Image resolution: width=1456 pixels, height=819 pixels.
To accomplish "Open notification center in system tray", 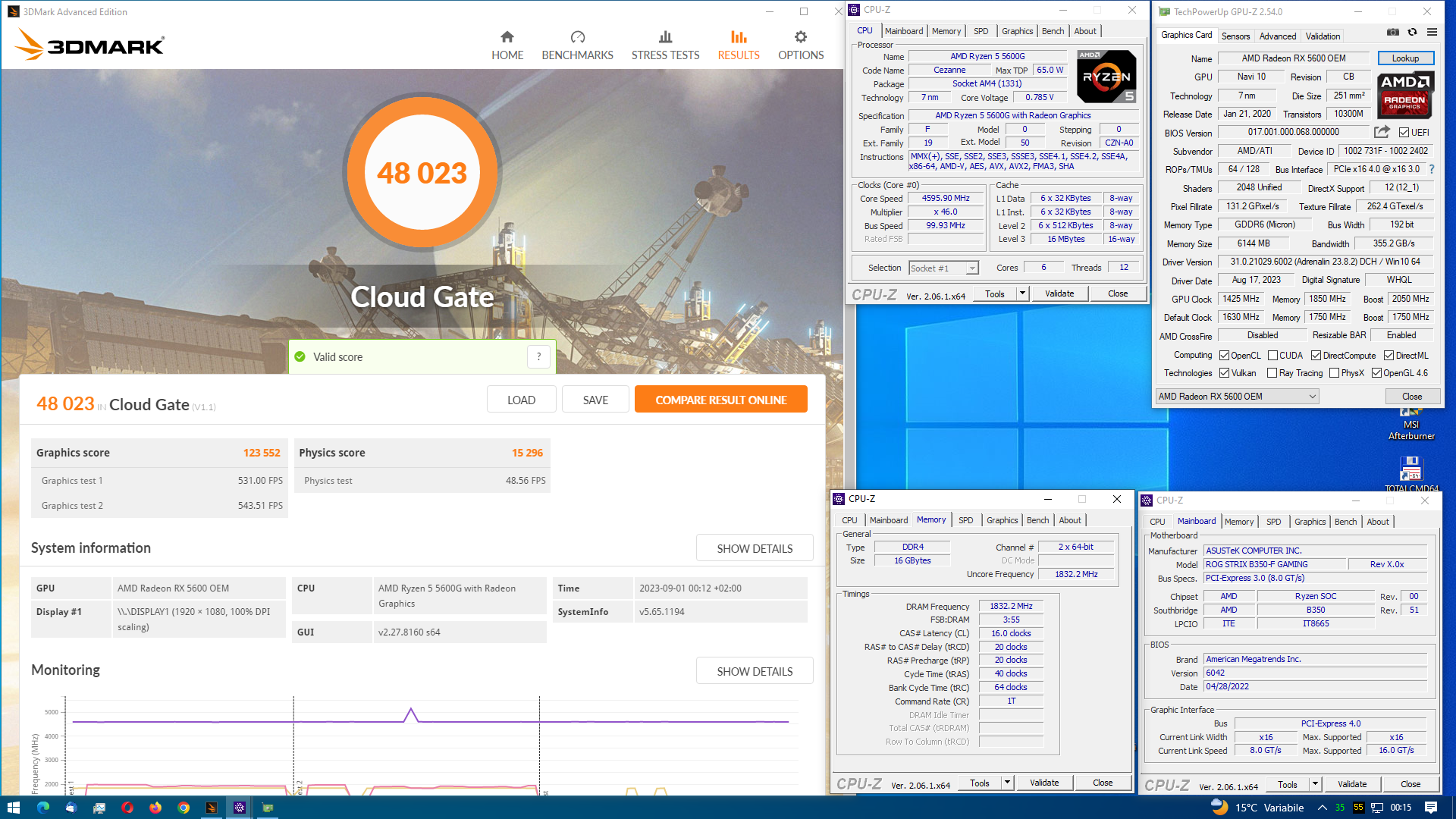I will [1431, 808].
